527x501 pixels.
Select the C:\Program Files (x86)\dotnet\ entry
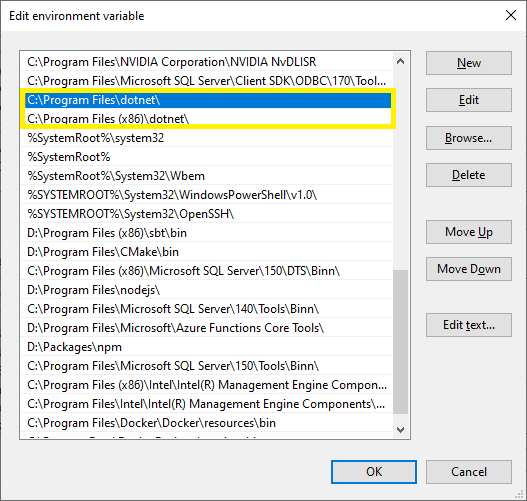click(x=207, y=119)
